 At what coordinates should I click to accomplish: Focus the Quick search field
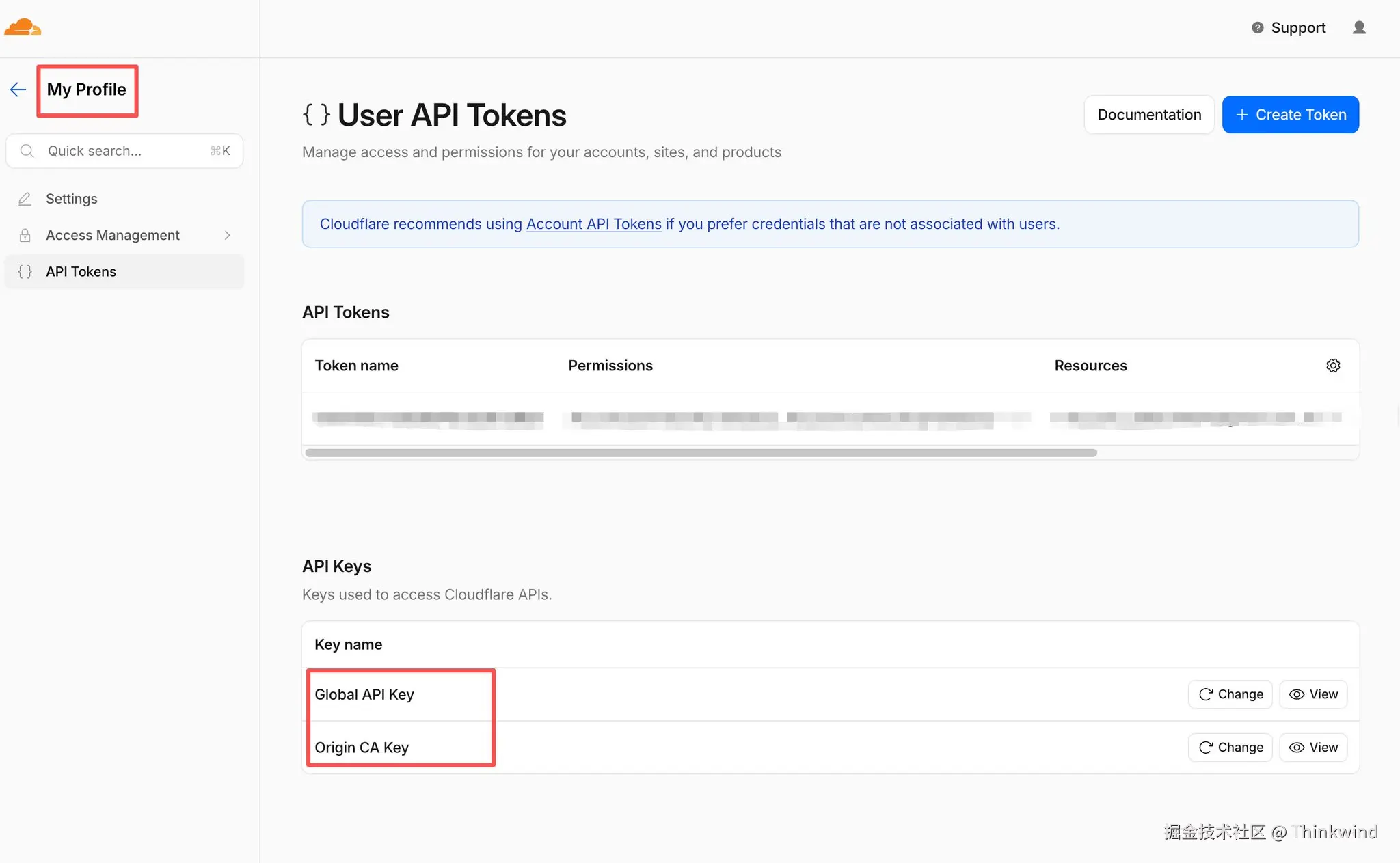pos(124,151)
